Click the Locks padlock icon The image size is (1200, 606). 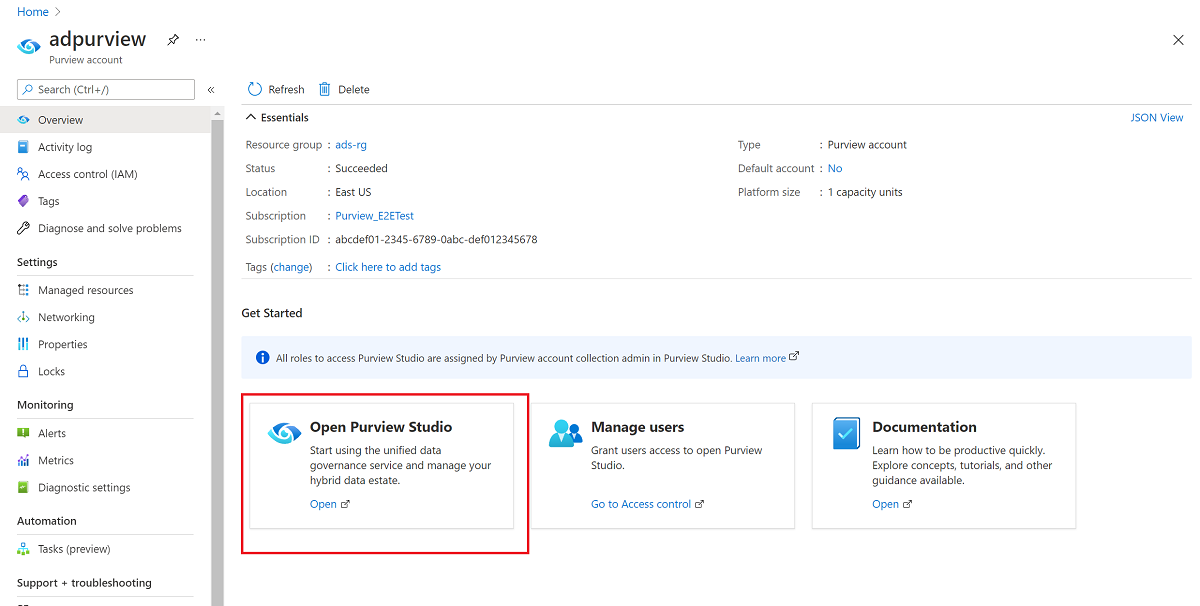(x=24, y=371)
